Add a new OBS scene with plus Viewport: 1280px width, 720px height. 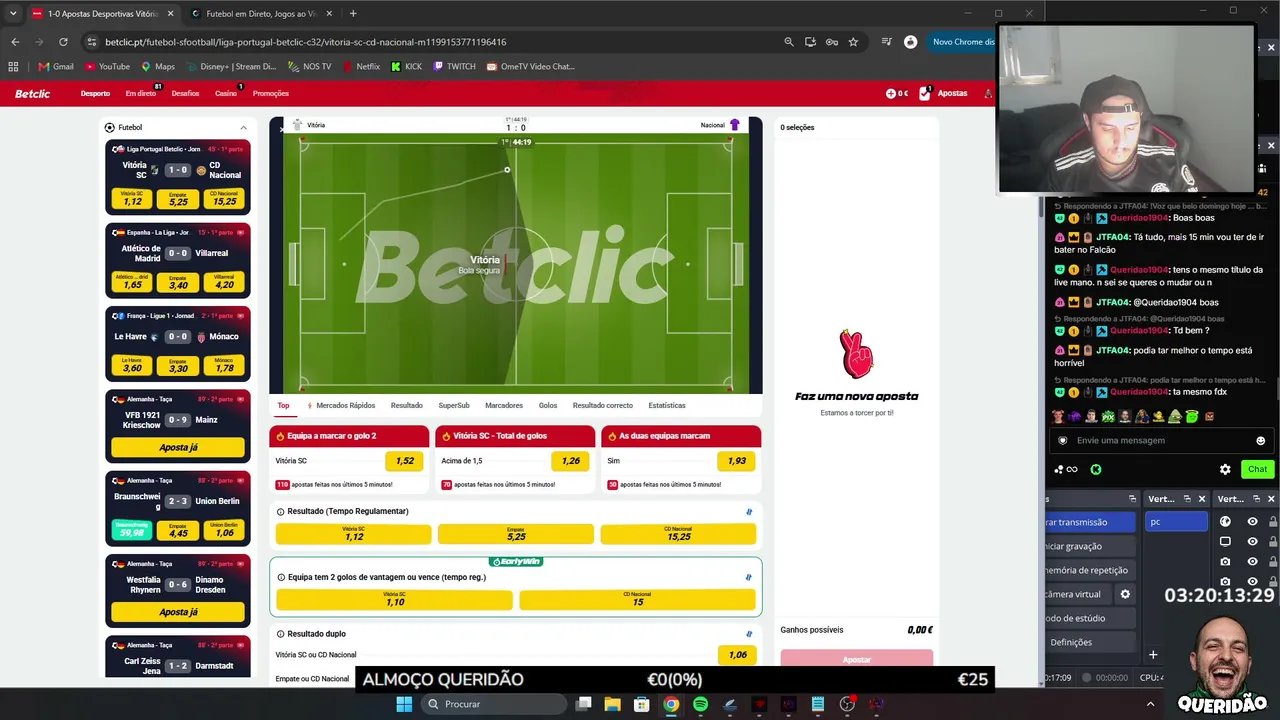[x=1153, y=655]
